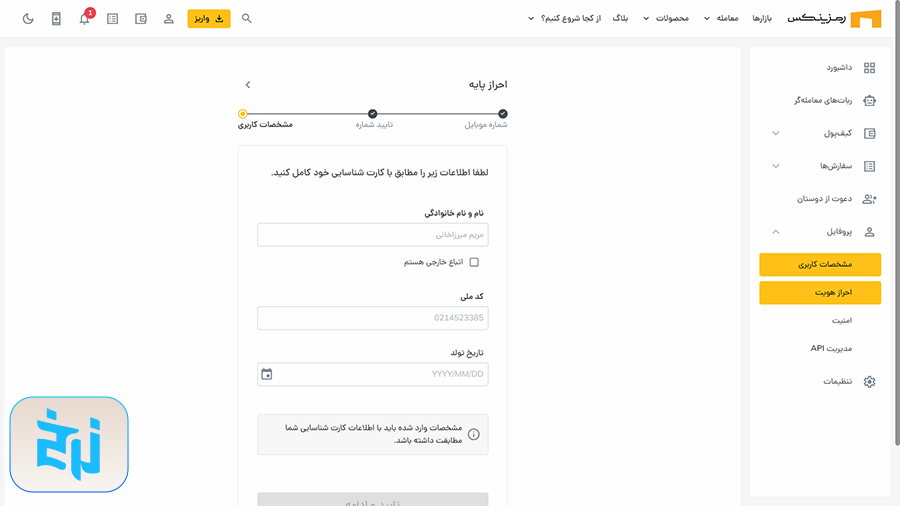
Task: Check the foreign national (اتباع خارجی هستم) checkbox
Action: pos(474,262)
